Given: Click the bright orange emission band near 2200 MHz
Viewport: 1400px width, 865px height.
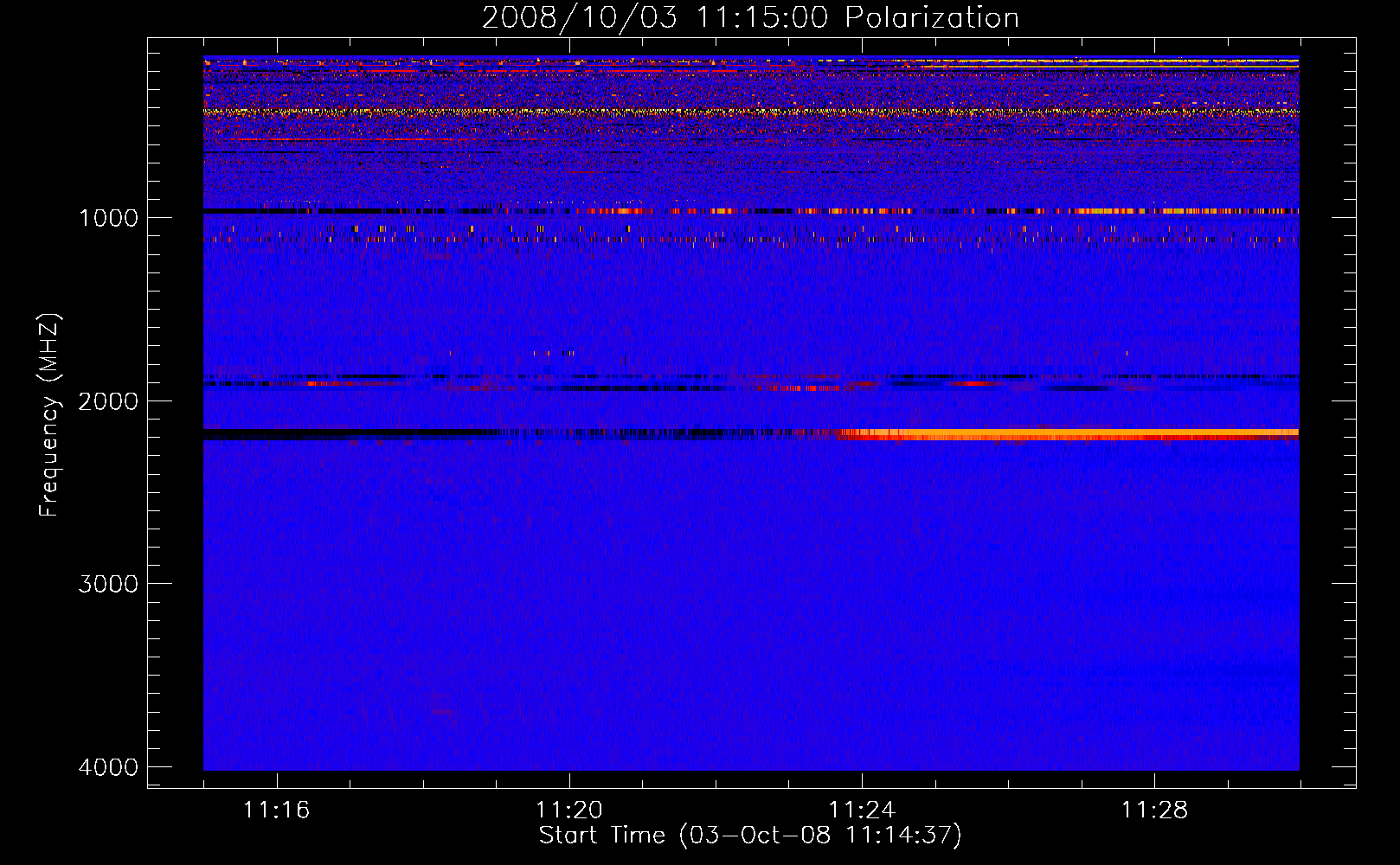Looking at the screenshot, I should click(1069, 433).
